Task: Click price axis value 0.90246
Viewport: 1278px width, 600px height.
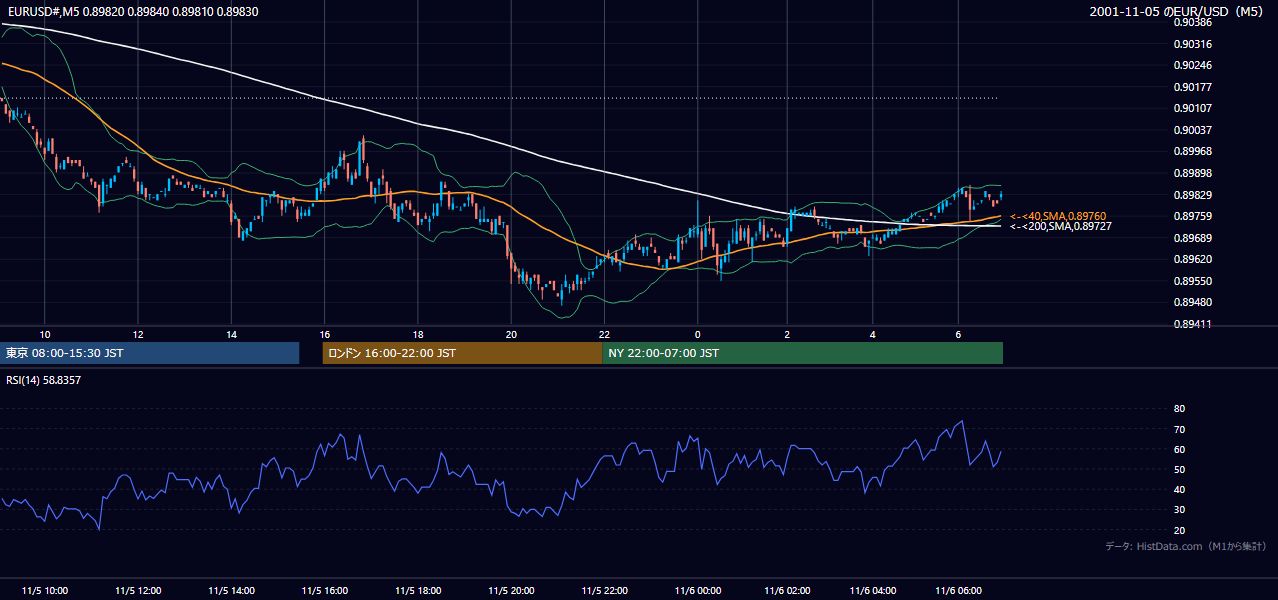Action: point(1192,66)
